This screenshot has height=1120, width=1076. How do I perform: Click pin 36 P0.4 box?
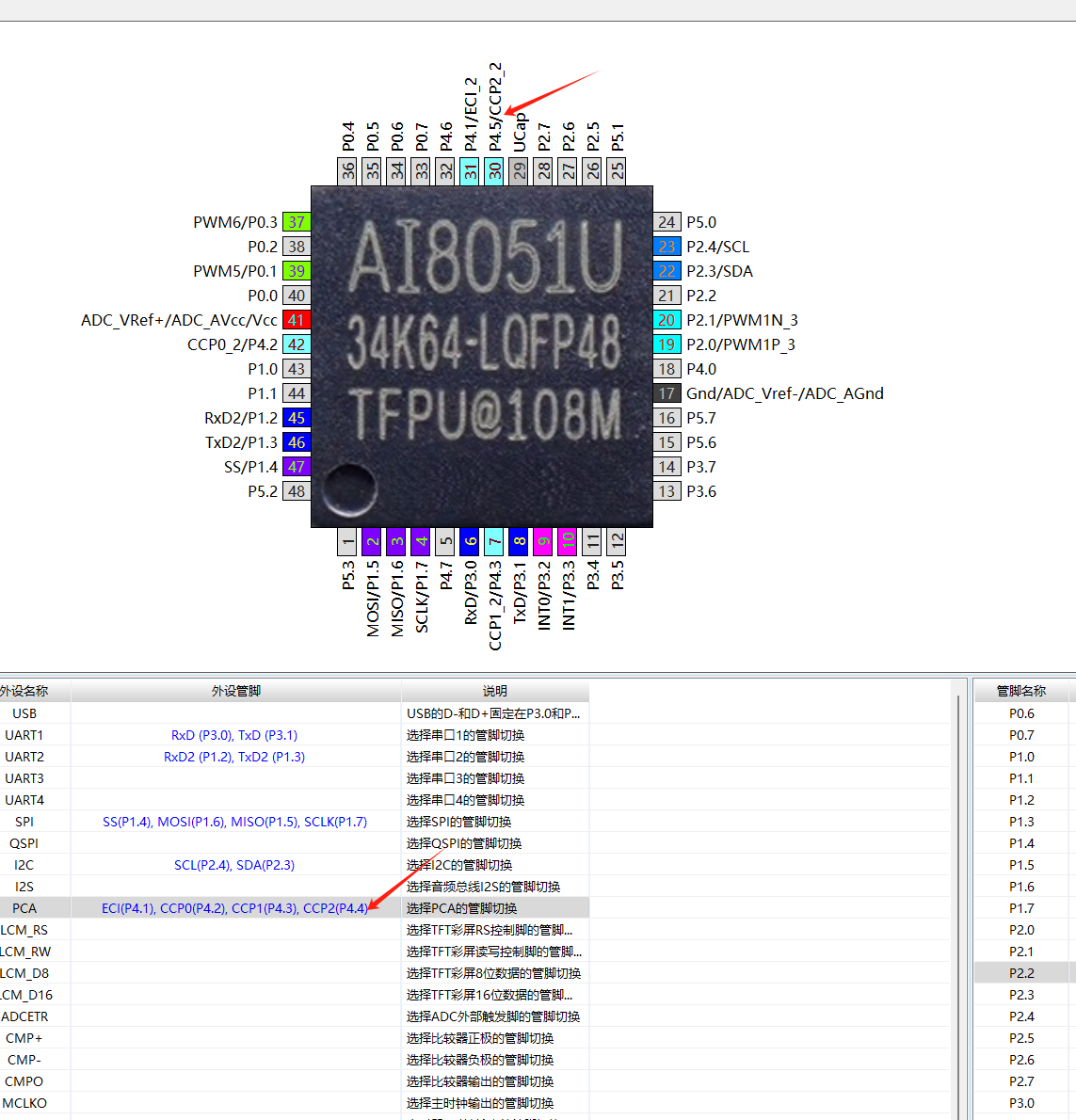[347, 171]
